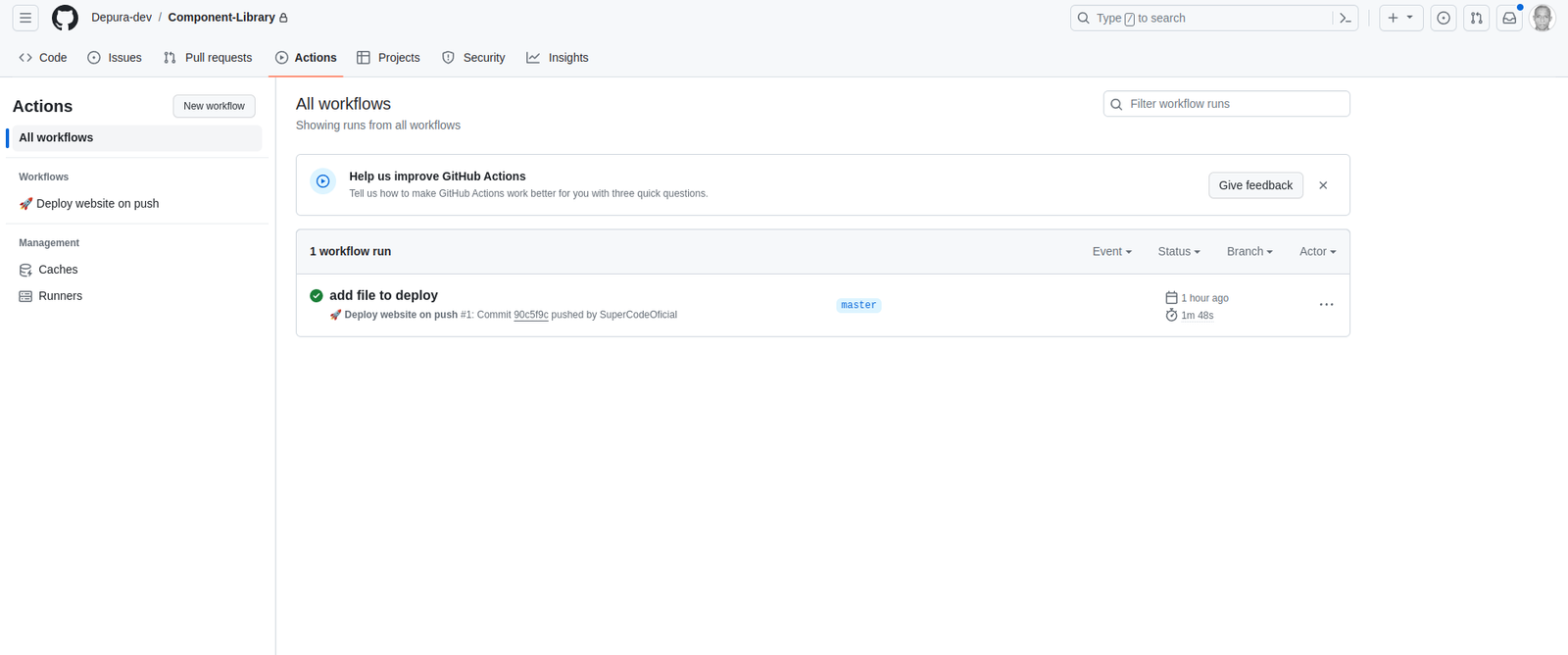Open the notifications inbox icon

pyautogui.click(x=1509, y=18)
